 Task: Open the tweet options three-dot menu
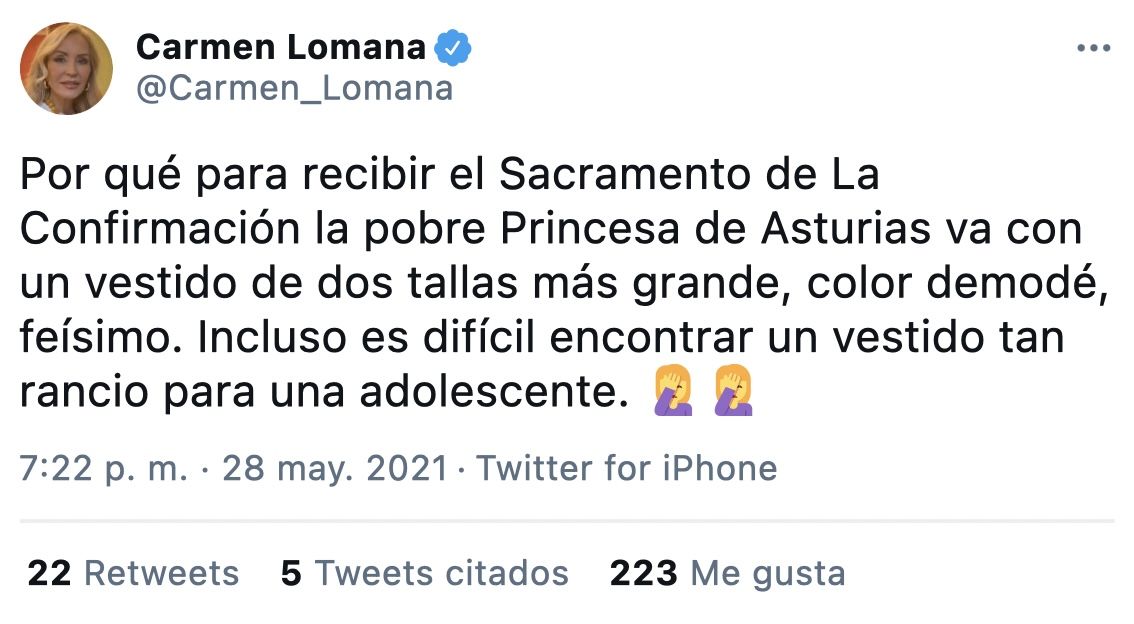click(1096, 46)
